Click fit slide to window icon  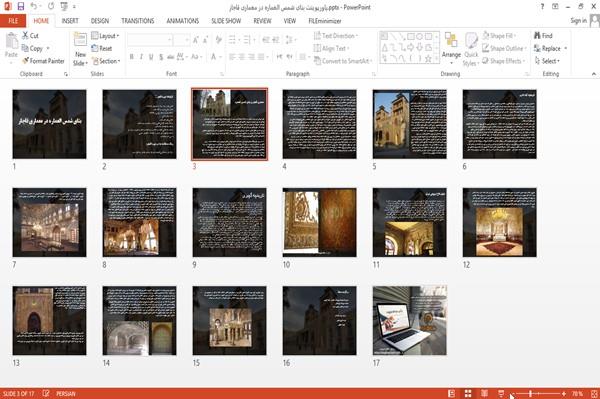click(x=594, y=393)
